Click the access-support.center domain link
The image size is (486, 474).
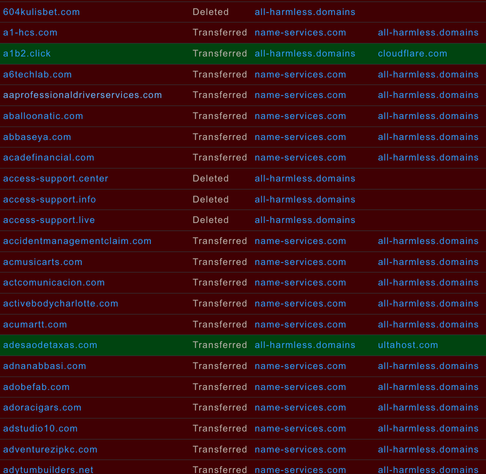coord(55,179)
